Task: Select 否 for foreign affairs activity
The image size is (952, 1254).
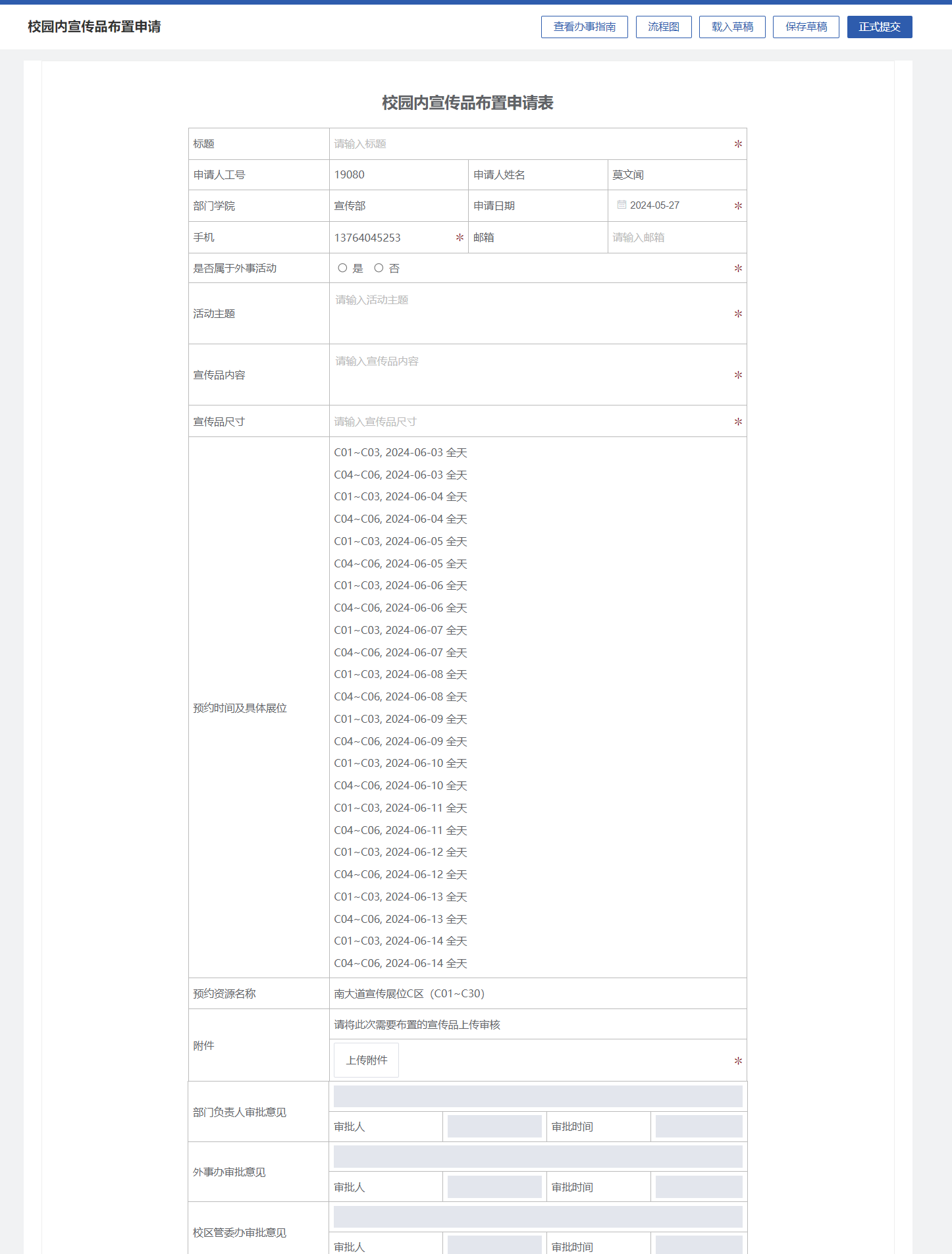Action: coord(379,268)
